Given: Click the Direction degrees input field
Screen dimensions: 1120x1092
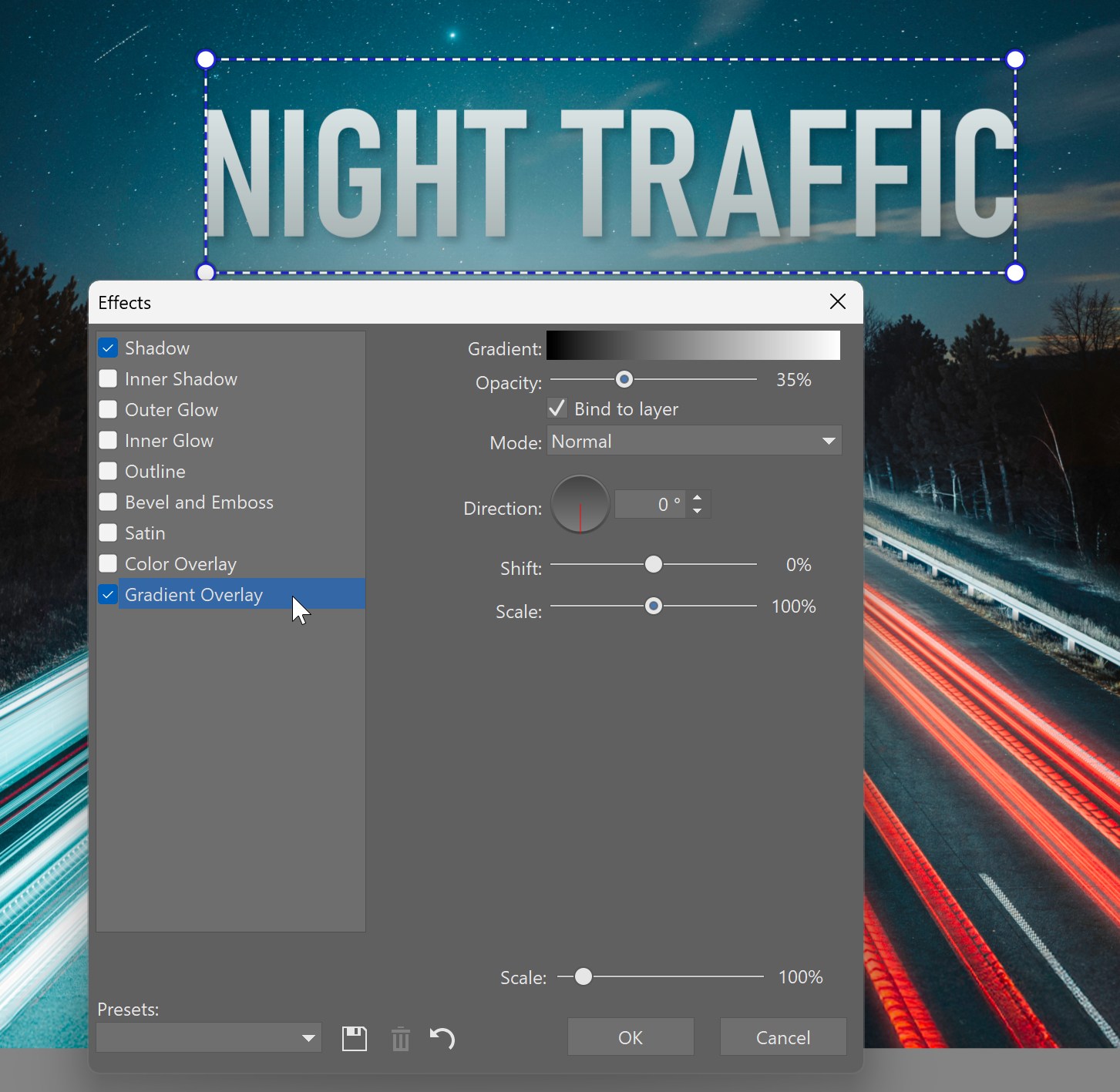Looking at the screenshot, I should pos(650,505).
